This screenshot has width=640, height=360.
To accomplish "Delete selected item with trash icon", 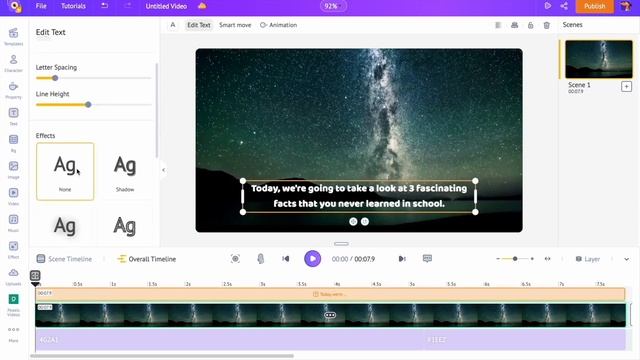I will click(x=547, y=25).
